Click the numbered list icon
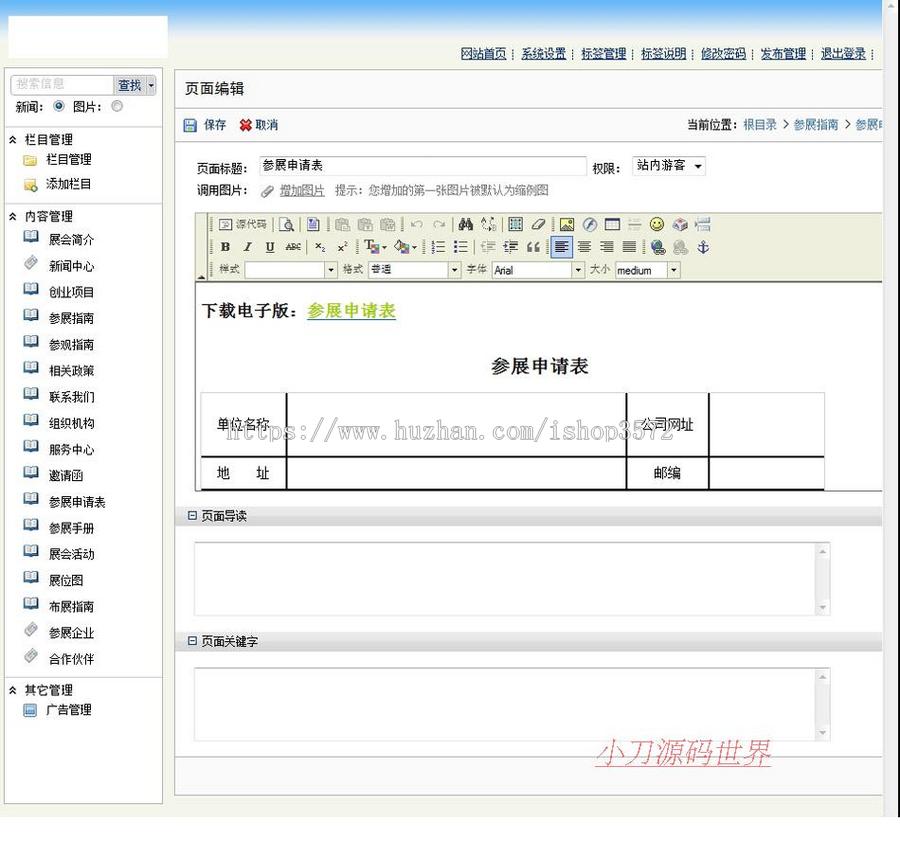 (439, 247)
